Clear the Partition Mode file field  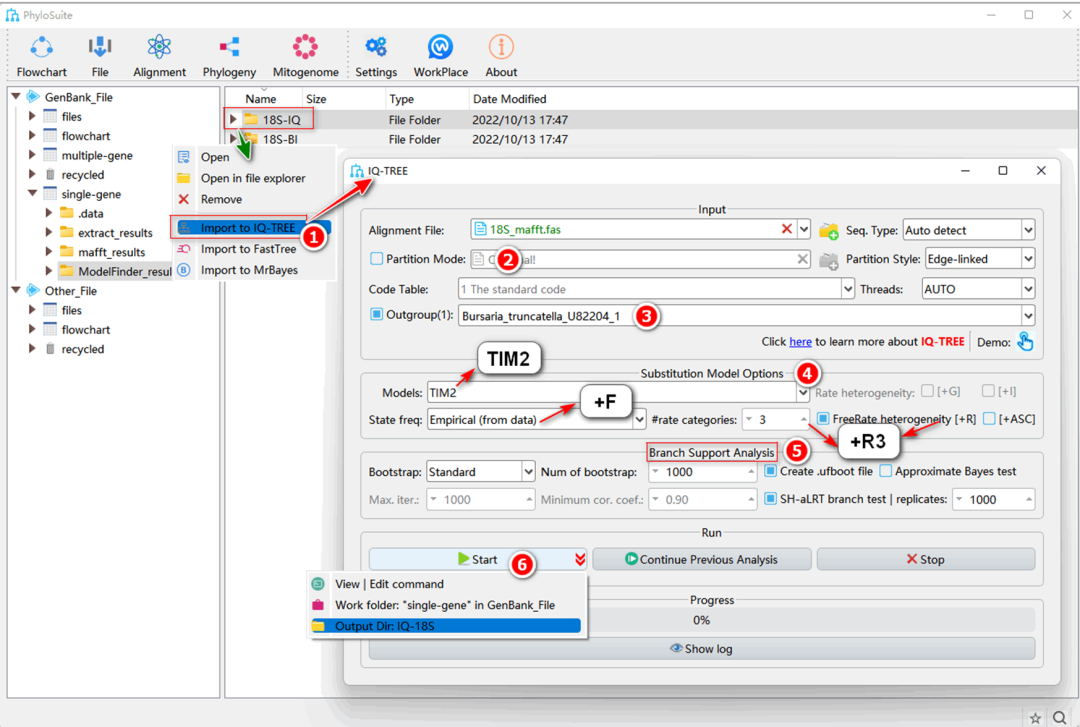point(802,259)
